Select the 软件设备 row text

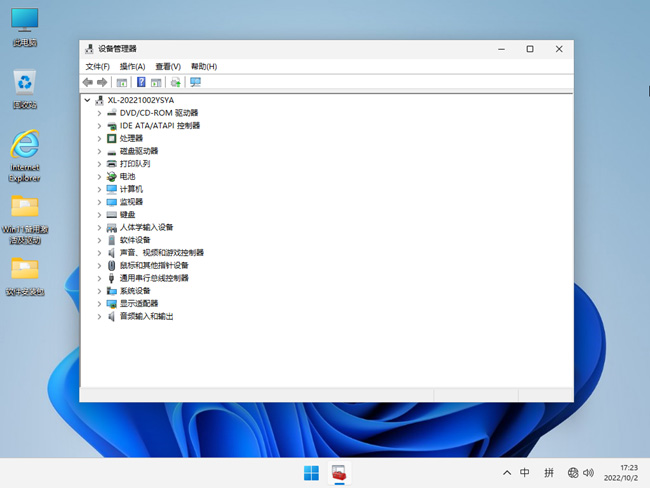(x=135, y=240)
